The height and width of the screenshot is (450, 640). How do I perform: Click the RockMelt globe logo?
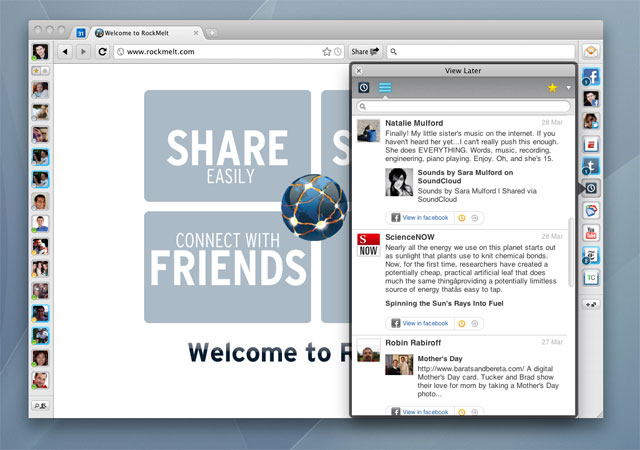(x=314, y=207)
